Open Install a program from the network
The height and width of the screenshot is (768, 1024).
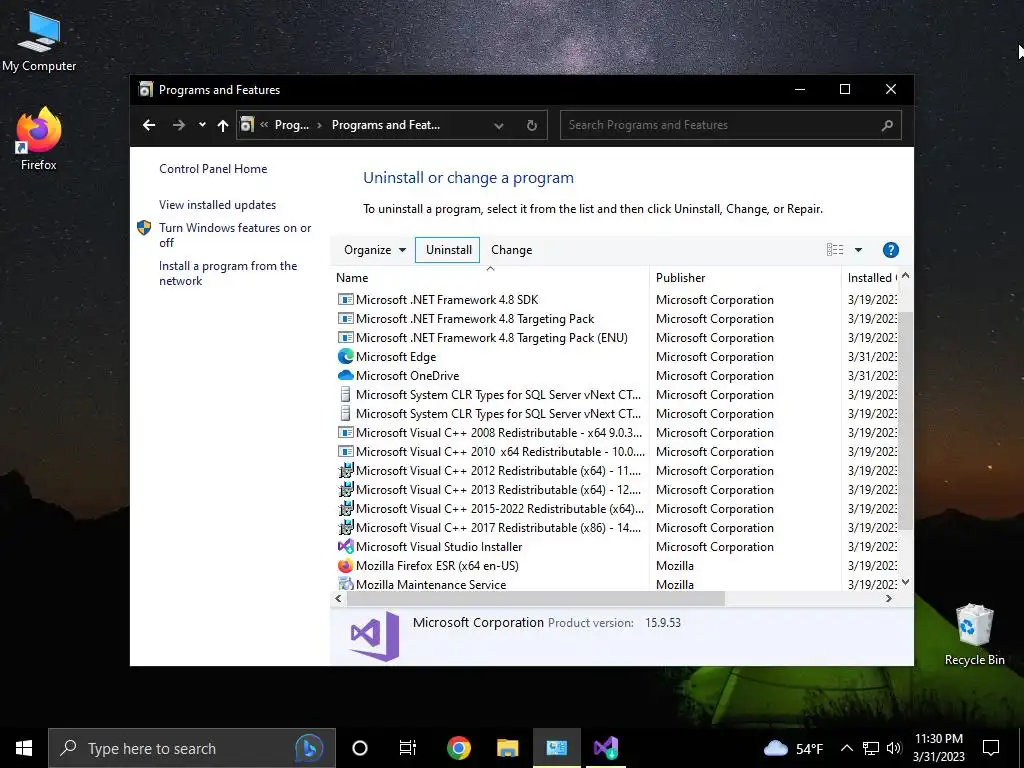coord(228,273)
